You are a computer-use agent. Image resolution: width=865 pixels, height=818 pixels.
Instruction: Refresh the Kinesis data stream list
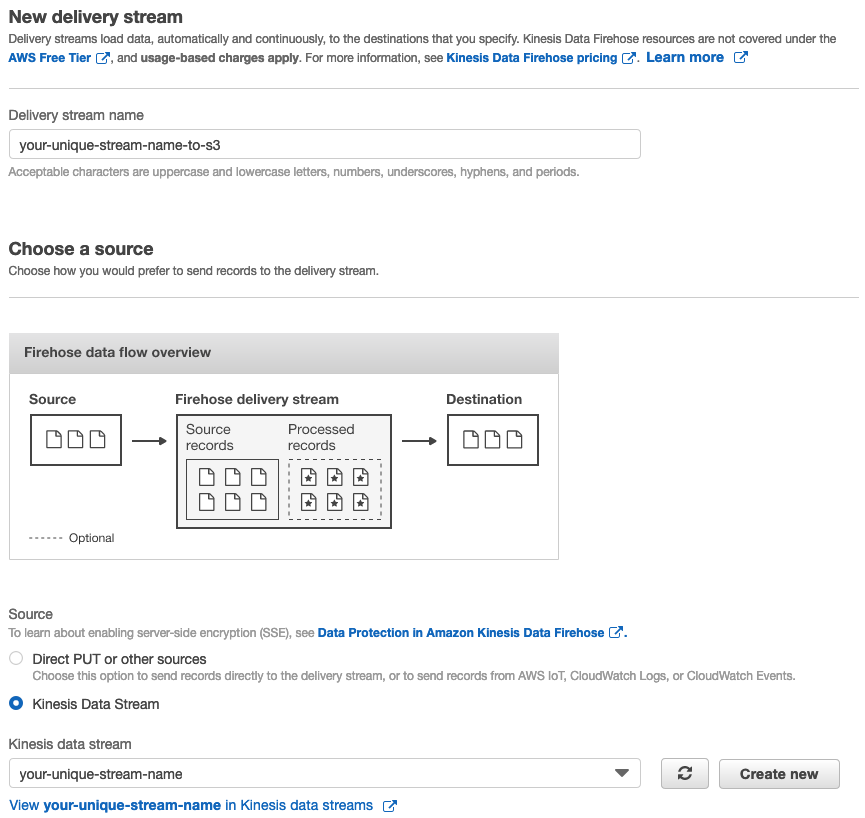click(684, 773)
